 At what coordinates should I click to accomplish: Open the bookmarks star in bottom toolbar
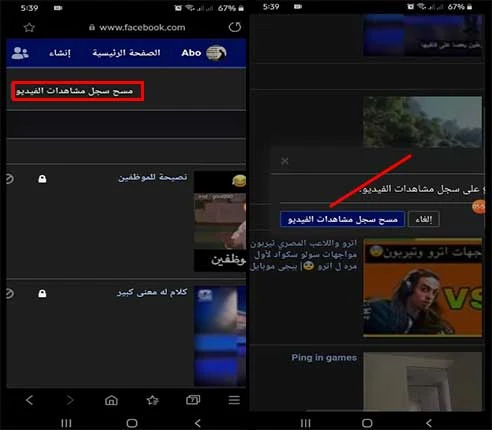coord(152,400)
